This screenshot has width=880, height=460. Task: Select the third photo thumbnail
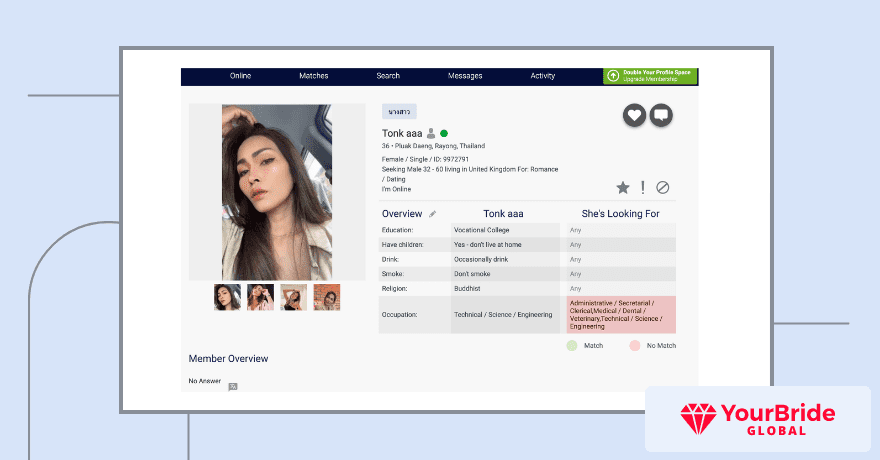click(294, 297)
